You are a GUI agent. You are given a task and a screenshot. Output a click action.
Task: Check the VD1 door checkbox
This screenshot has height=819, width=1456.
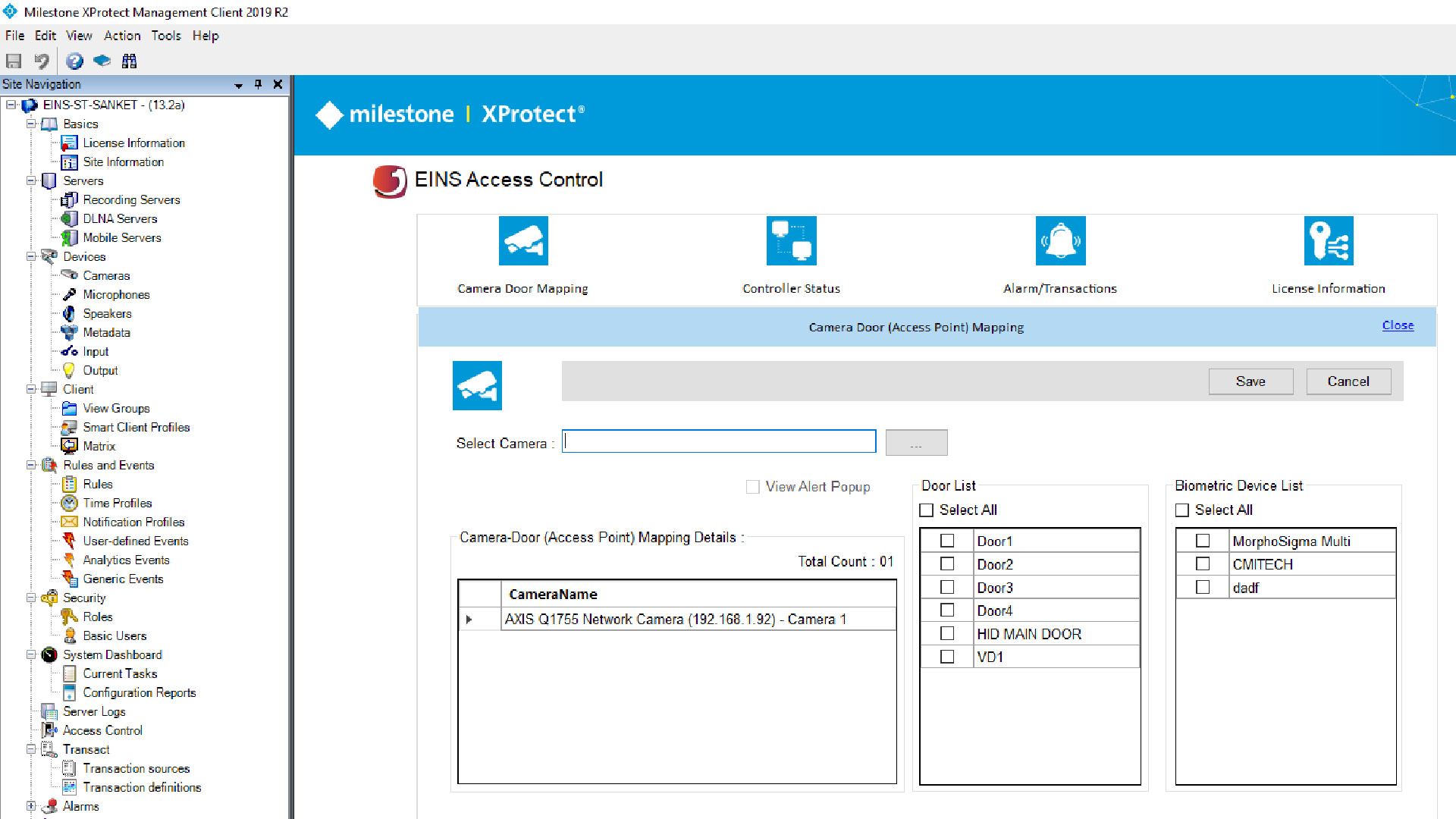click(x=947, y=656)
